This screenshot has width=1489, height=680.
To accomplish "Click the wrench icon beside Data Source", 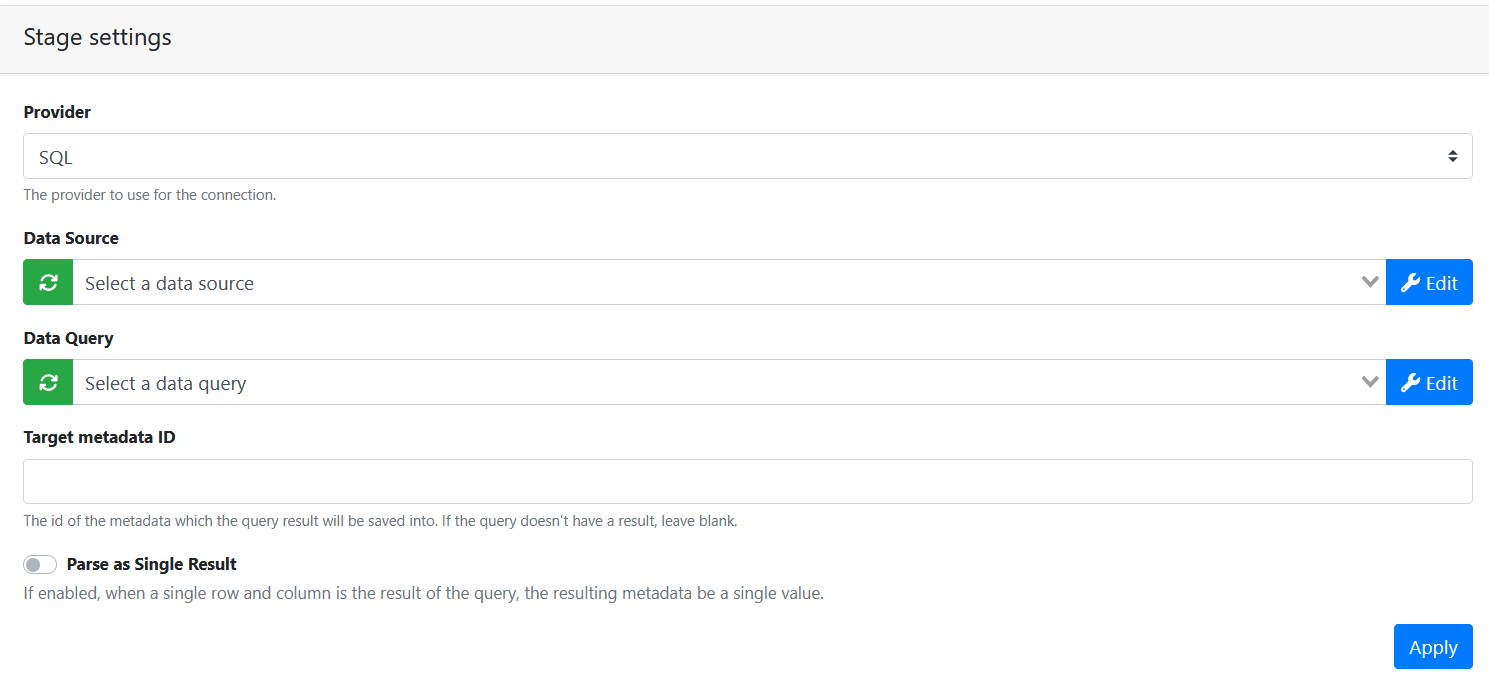I will click(x=1411, y=283).
